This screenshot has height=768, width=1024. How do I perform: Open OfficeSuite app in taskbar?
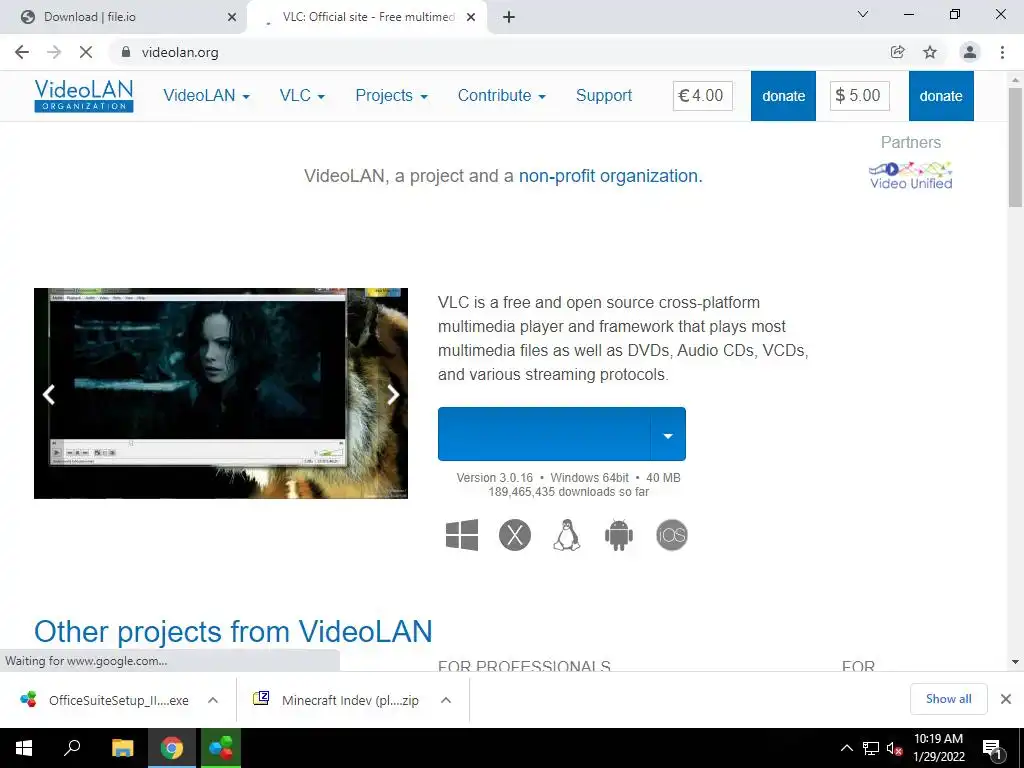click(221, 748)
